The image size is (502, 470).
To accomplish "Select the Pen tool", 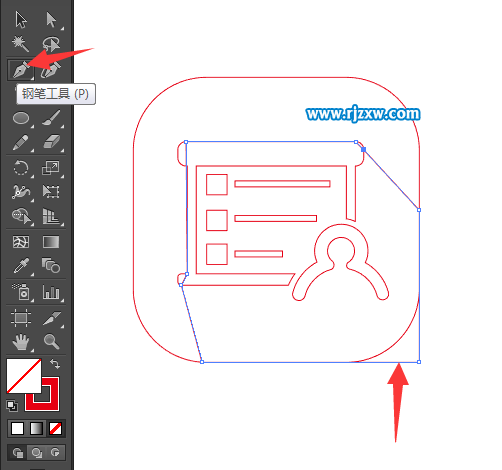I will (21, 70).
